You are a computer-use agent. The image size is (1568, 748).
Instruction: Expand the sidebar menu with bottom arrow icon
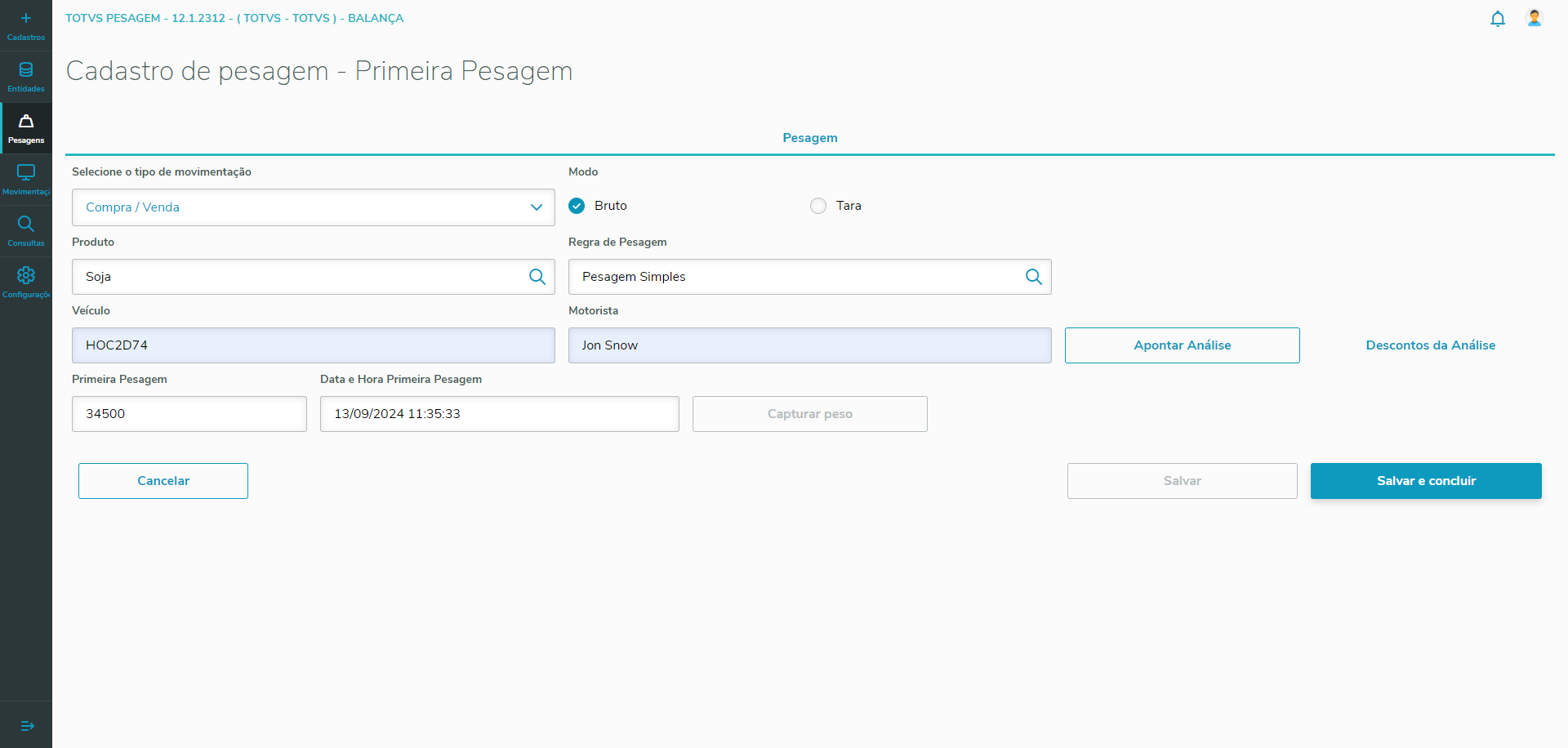click(27, 726)
